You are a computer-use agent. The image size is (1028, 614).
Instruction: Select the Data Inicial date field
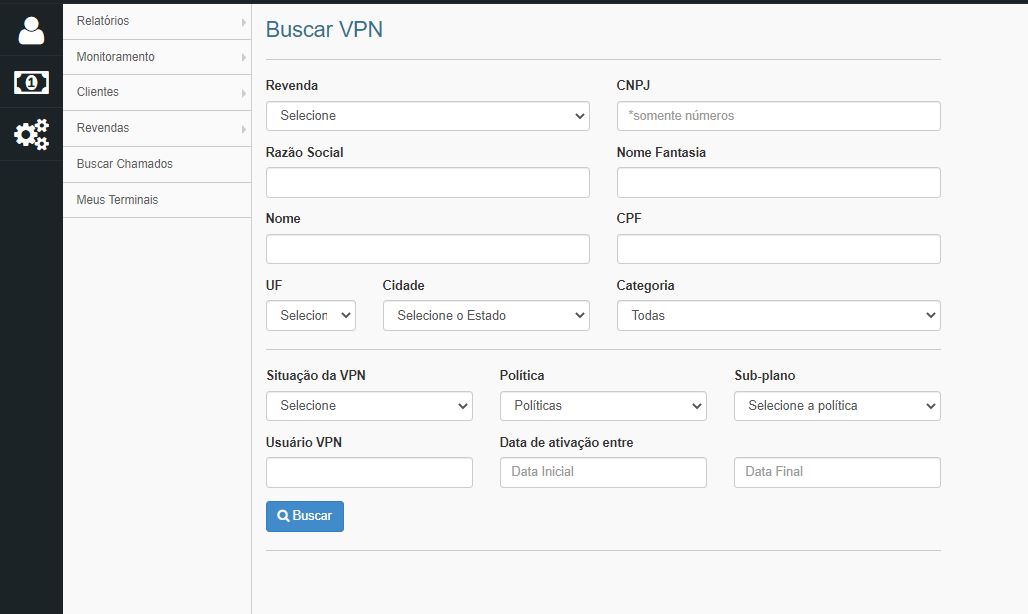[x=603, y=472]
